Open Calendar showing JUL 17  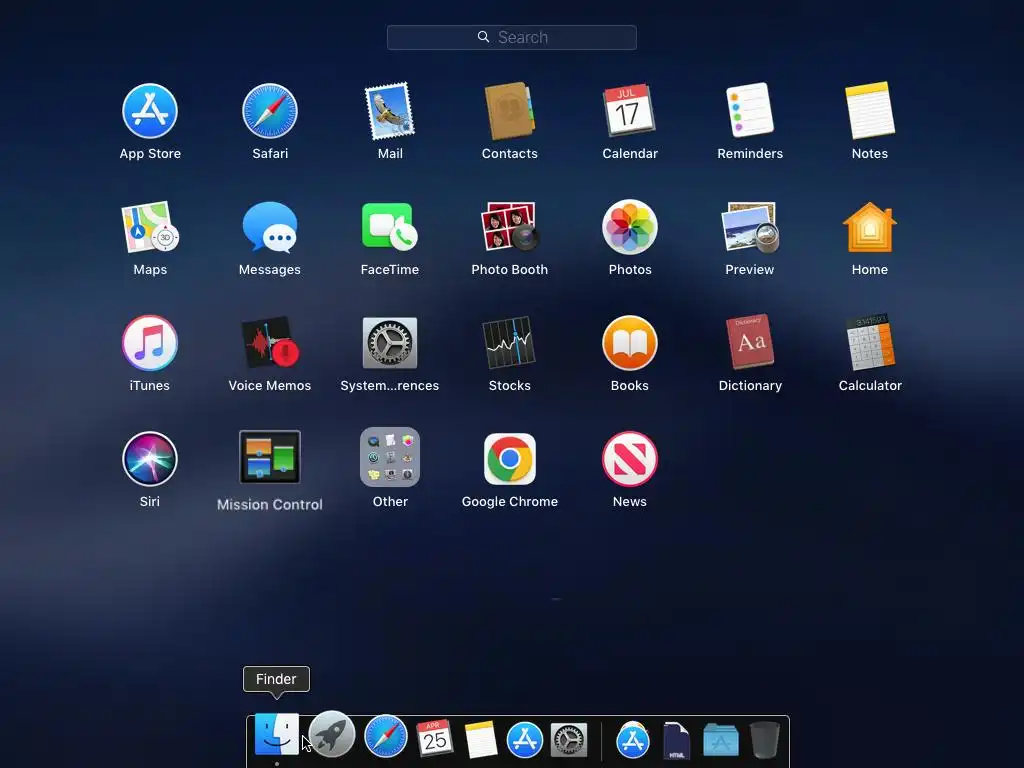click(629, 110)
